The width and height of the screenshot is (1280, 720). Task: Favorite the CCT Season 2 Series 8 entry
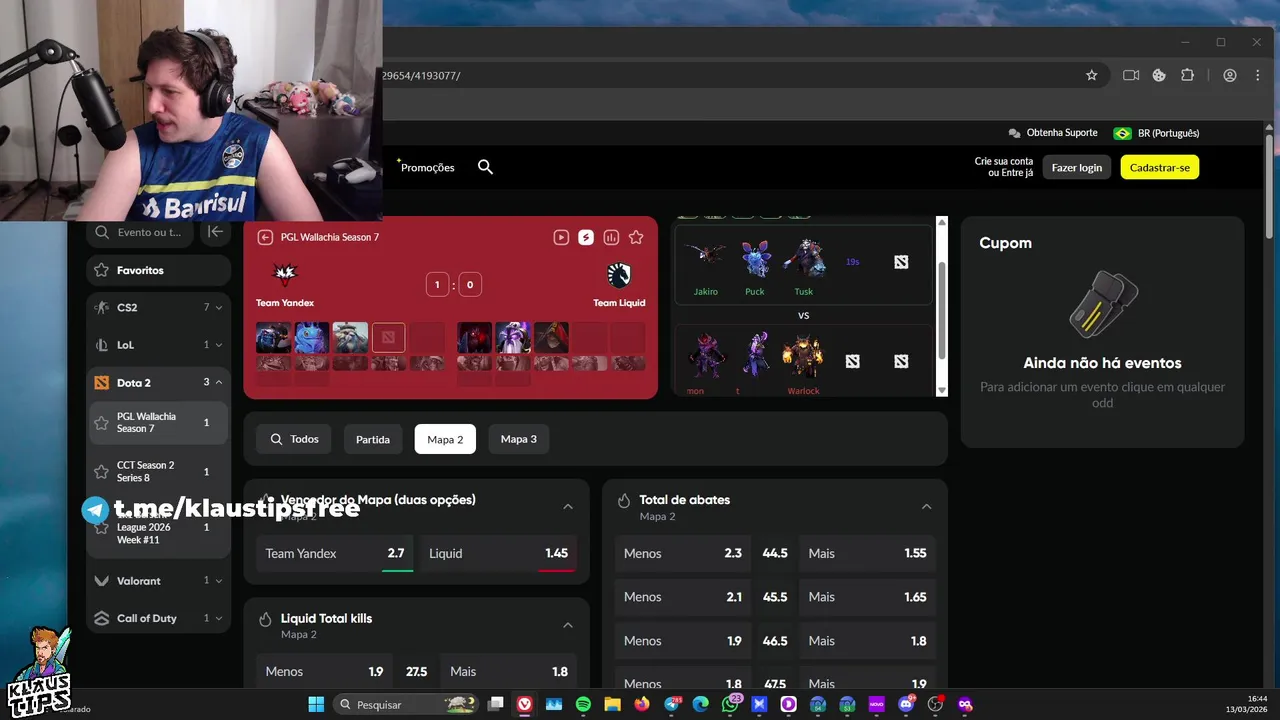coord(101,471)
